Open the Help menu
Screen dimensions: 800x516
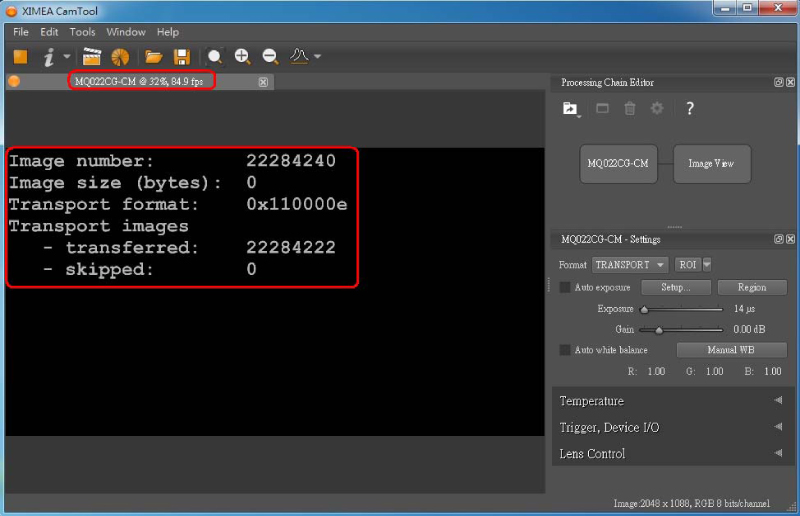(167, 32)
